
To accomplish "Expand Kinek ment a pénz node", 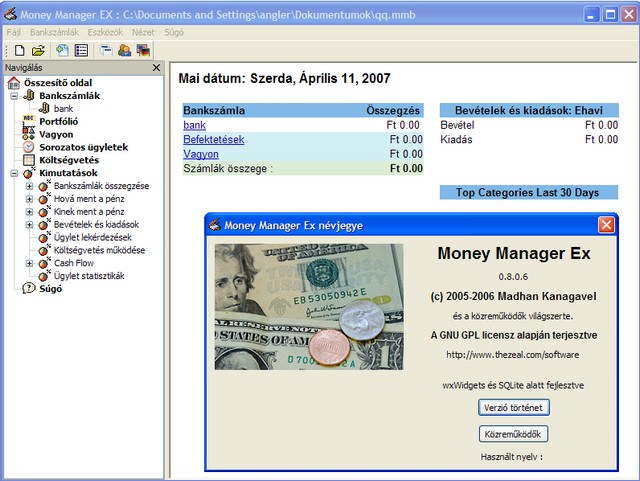I will pyautogui.click(x=29, y=212).
